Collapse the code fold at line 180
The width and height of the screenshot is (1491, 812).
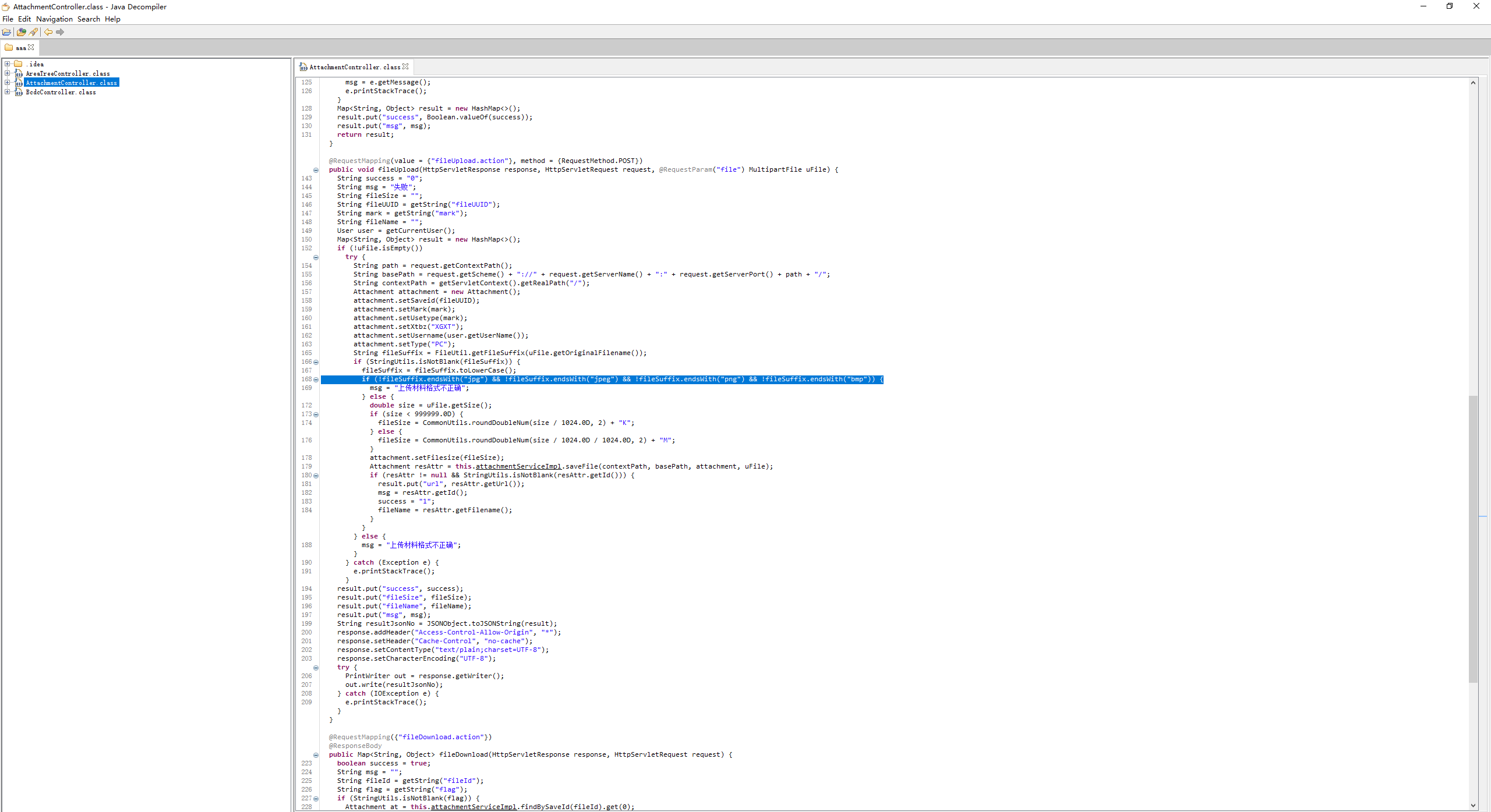[316, 476]
